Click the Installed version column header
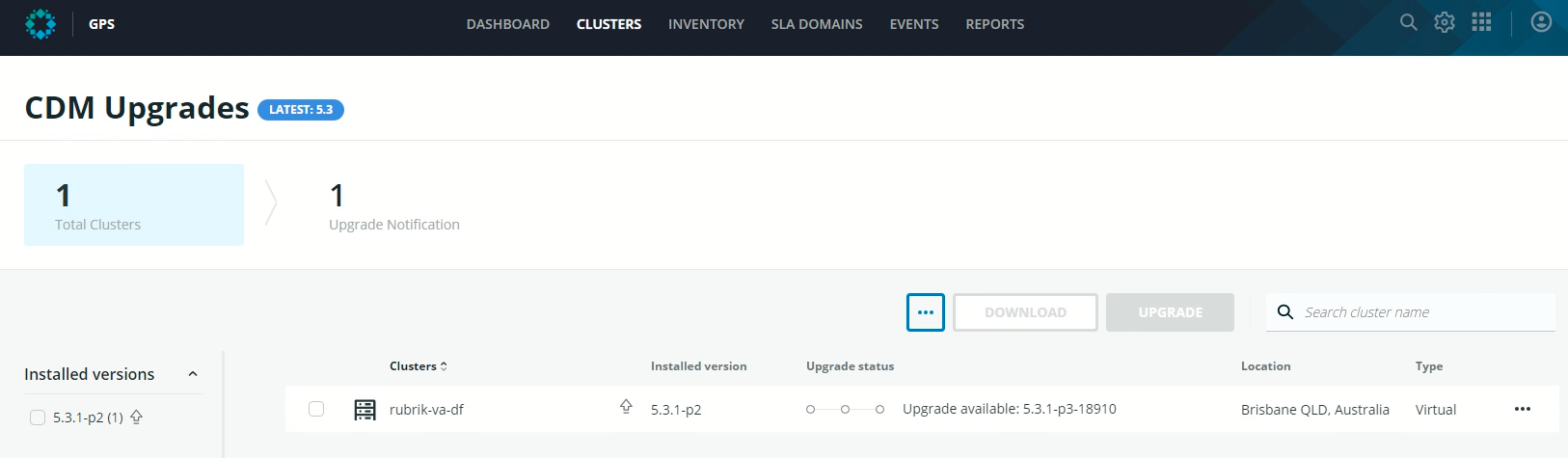 click(699, 366)
